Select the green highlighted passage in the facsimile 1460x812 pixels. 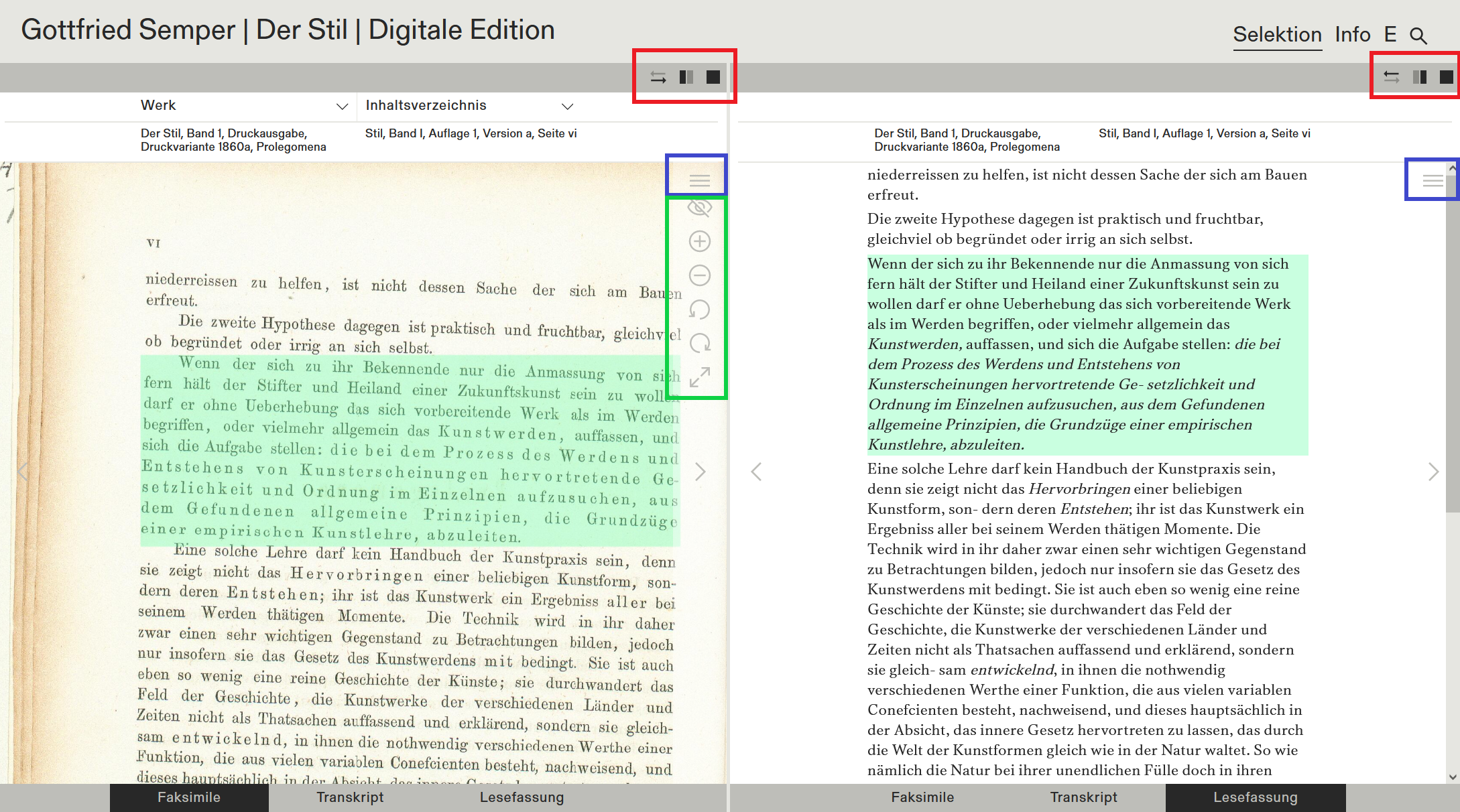(410, 450)
